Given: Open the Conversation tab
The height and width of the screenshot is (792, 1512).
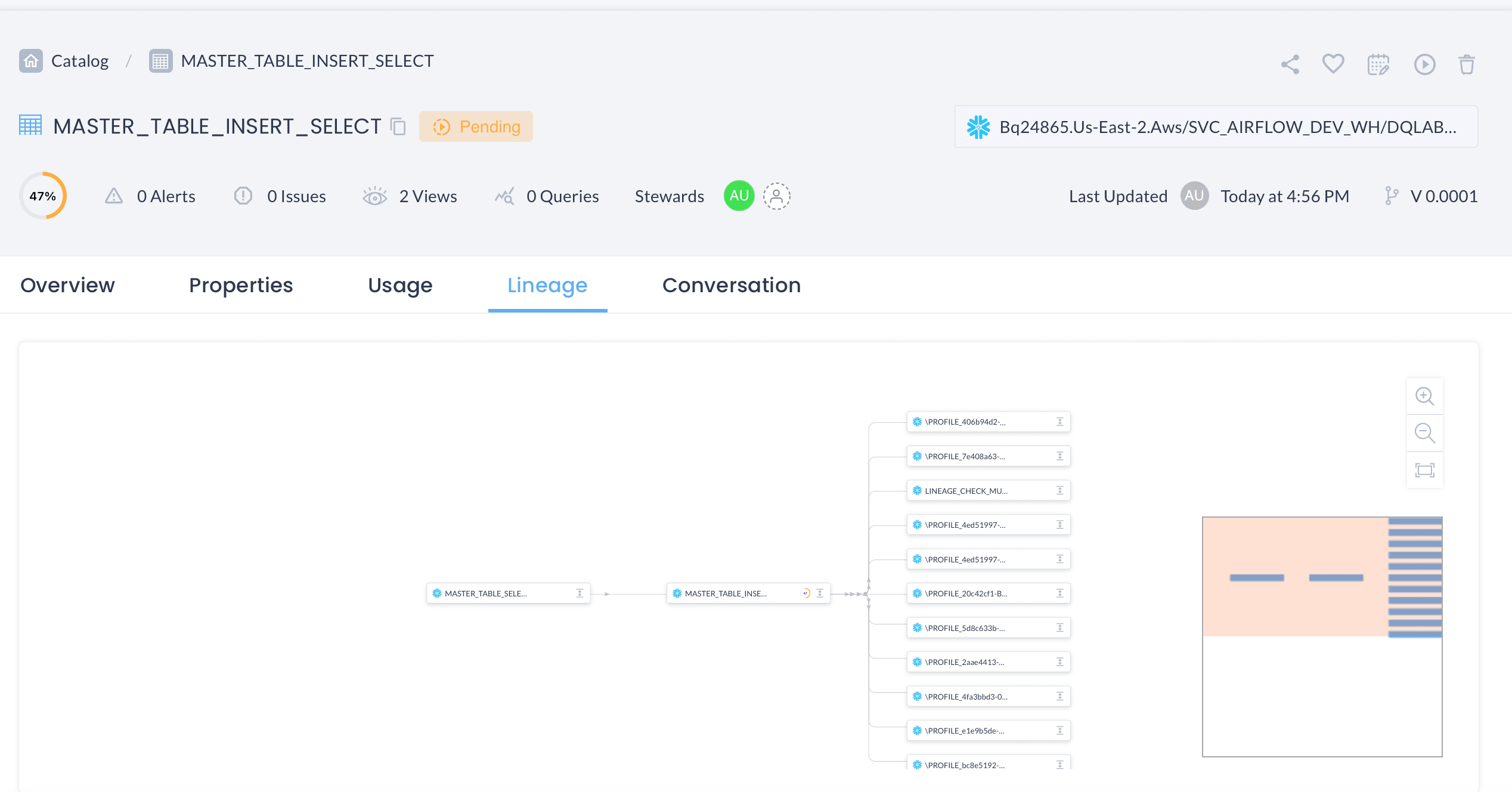Looking at the screenshot, I should [x=731, y=285].
